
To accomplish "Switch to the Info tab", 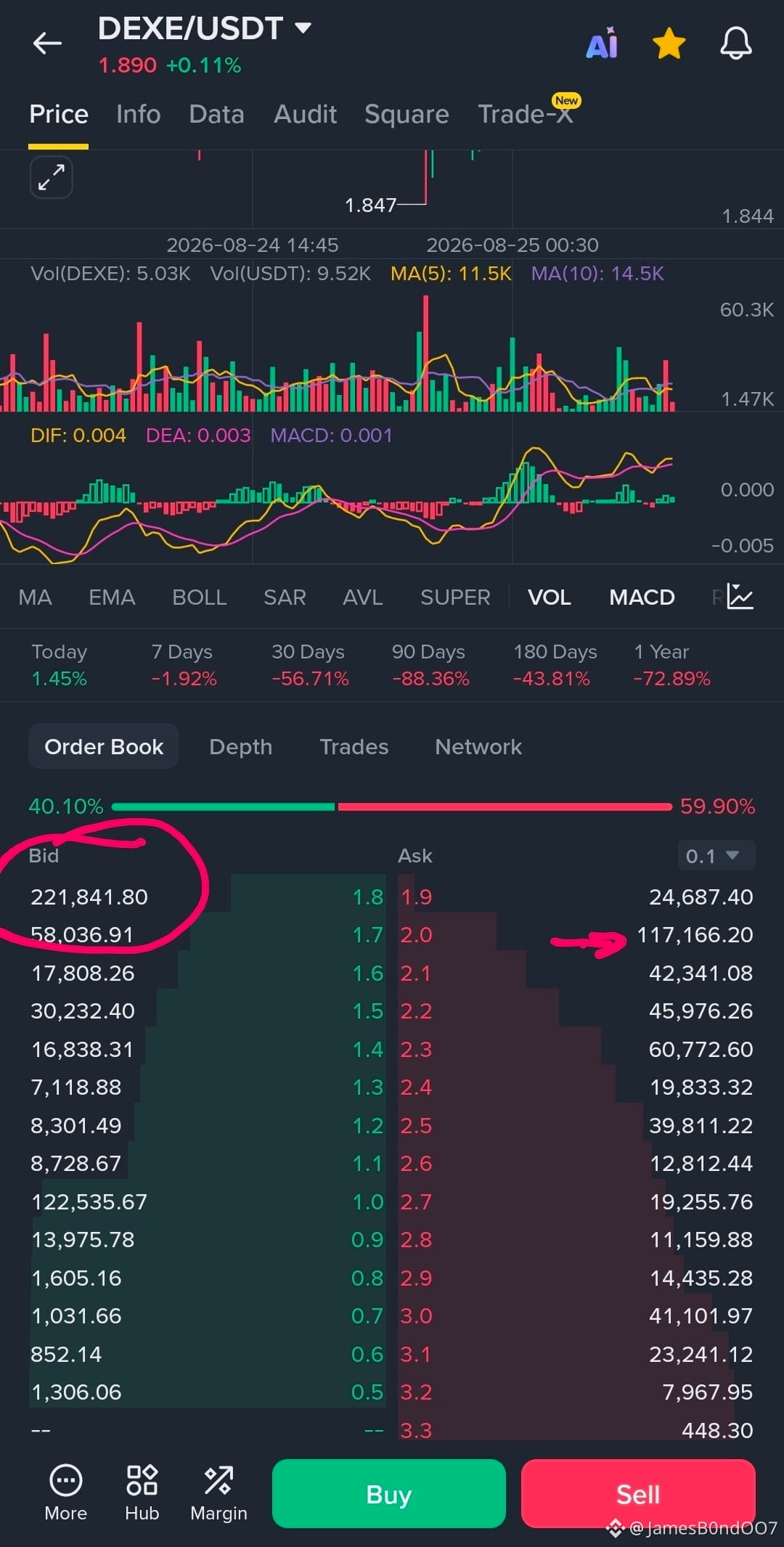I will (x=138, y=115).
